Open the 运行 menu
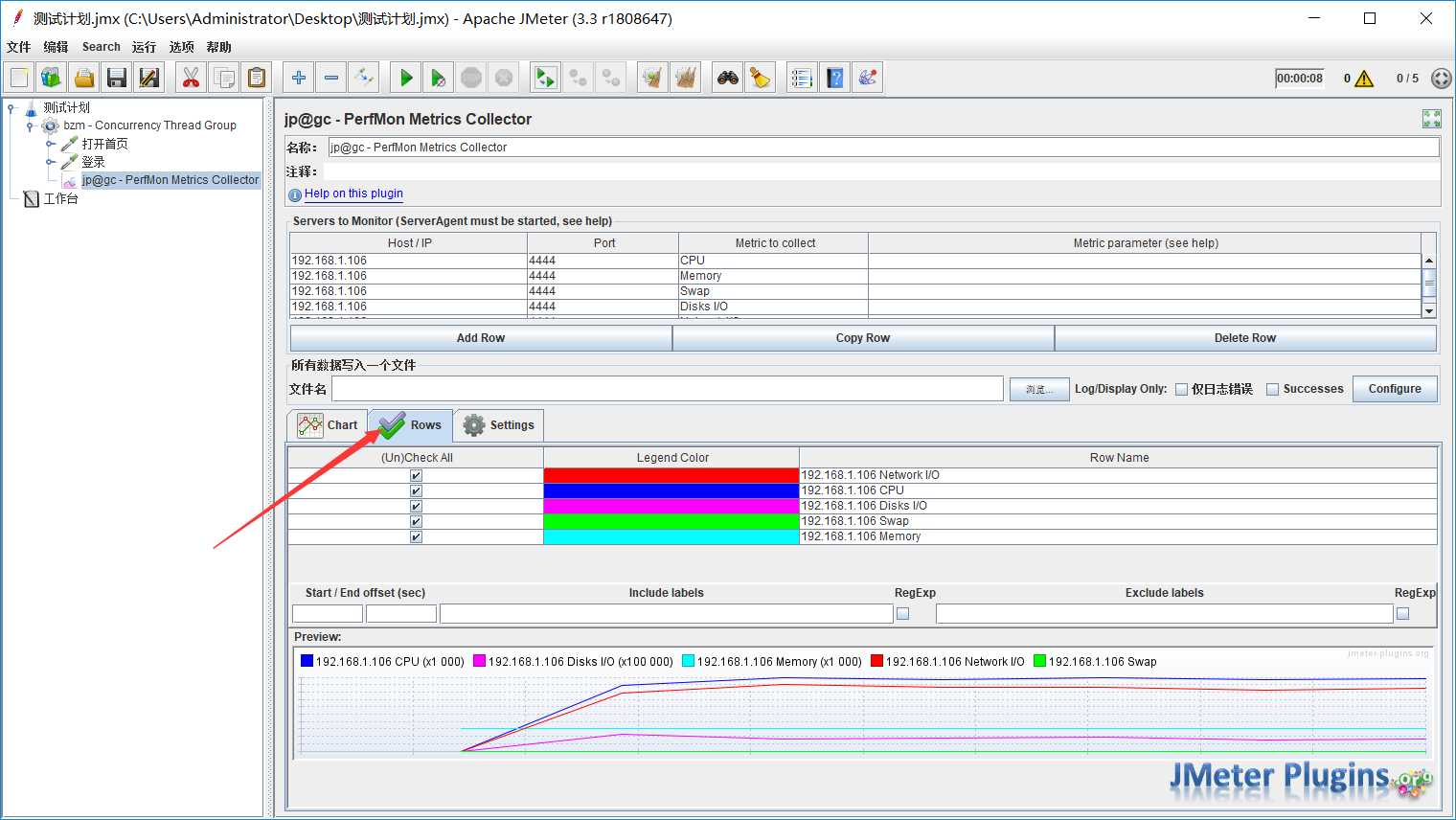Screen dimensions: 1456x820 [144, 47]
